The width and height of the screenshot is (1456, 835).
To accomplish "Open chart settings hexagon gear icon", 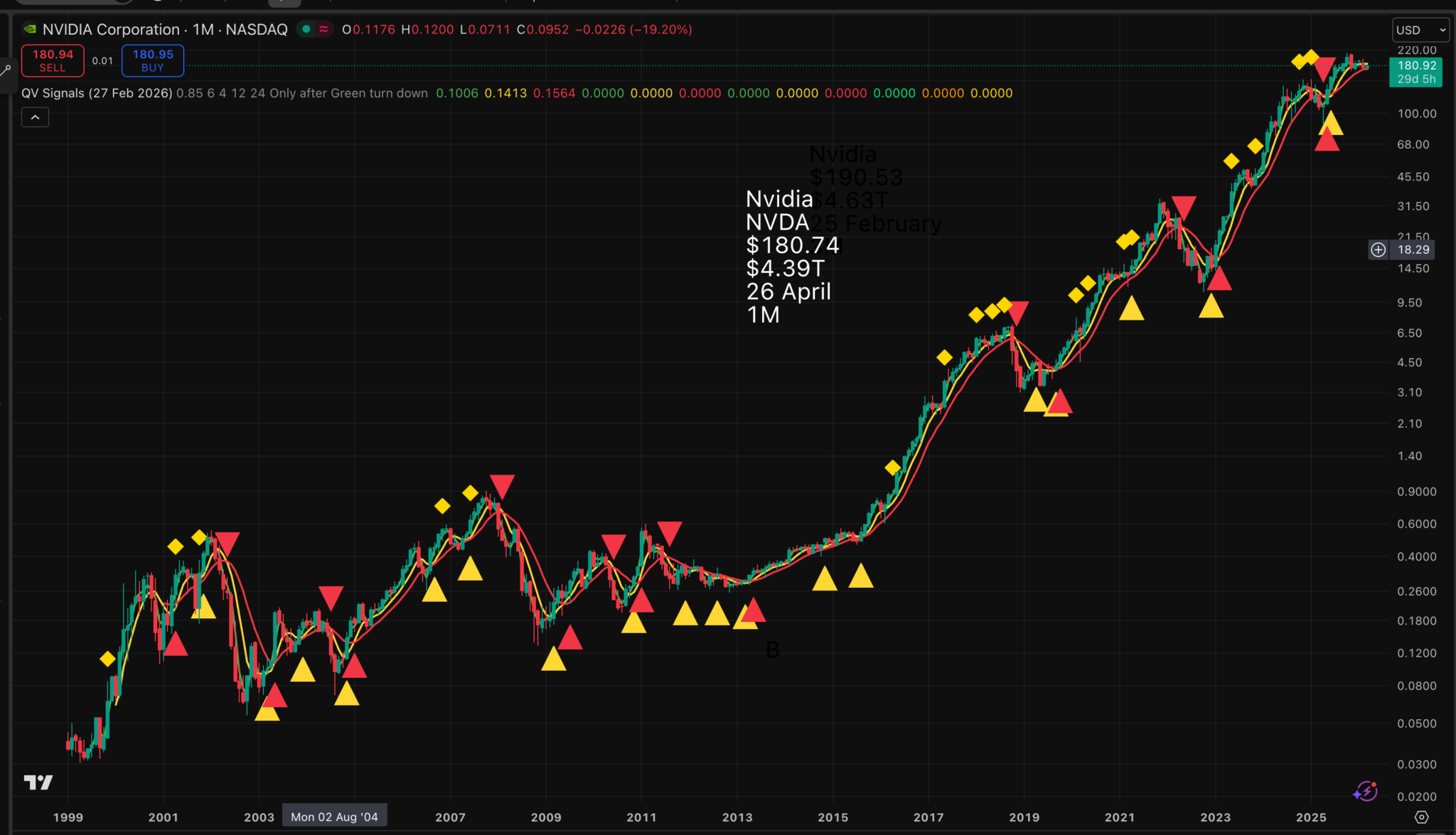I will pyautogui.click(x=1421, y=817).
